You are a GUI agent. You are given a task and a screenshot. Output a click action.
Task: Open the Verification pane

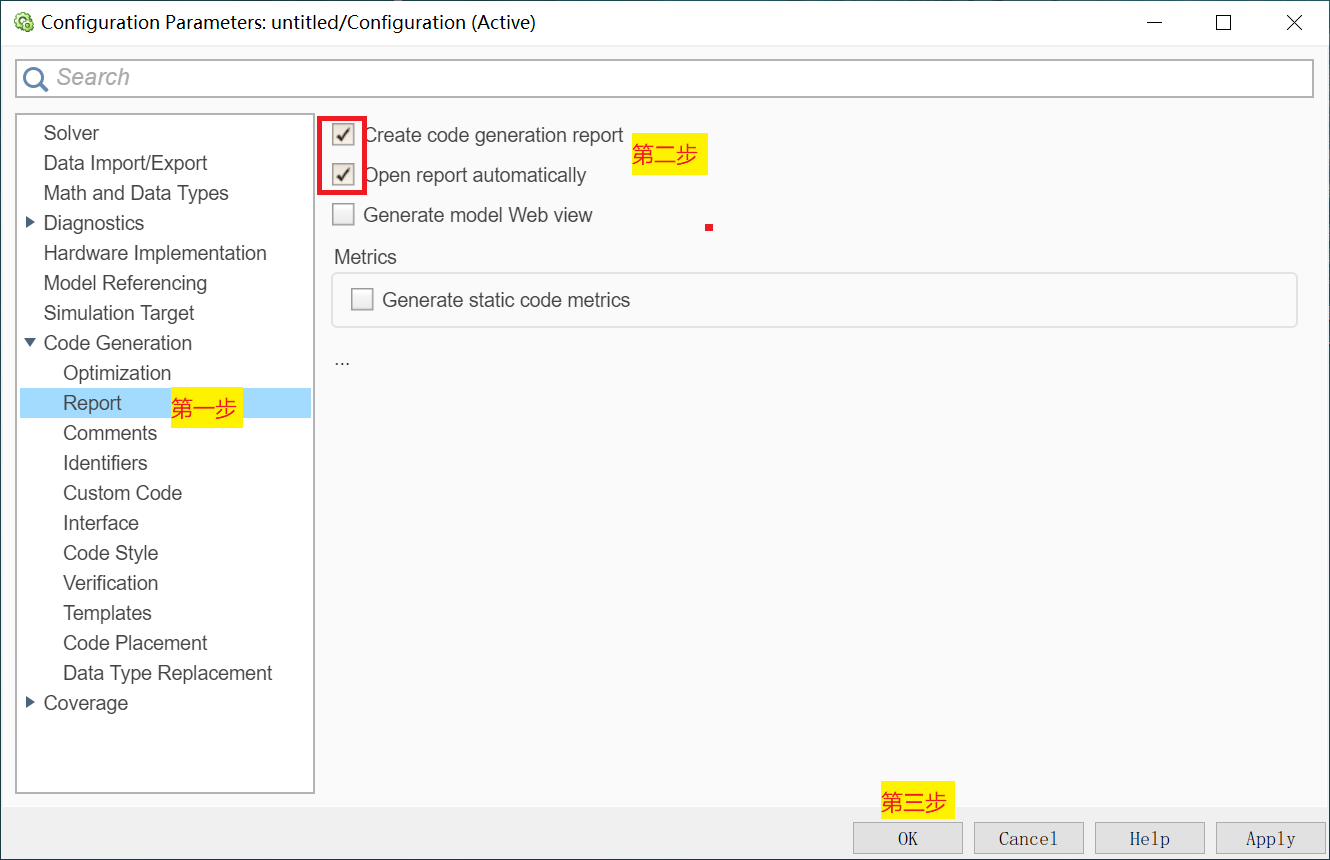point(110,583)
